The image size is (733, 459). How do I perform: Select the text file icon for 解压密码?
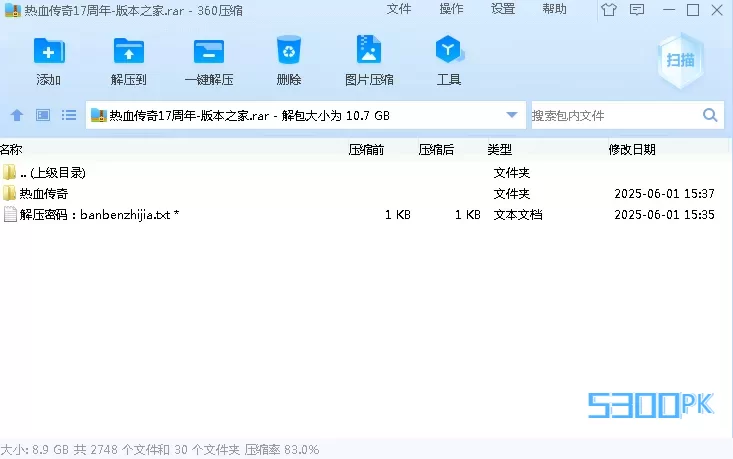tap(10, 214)
